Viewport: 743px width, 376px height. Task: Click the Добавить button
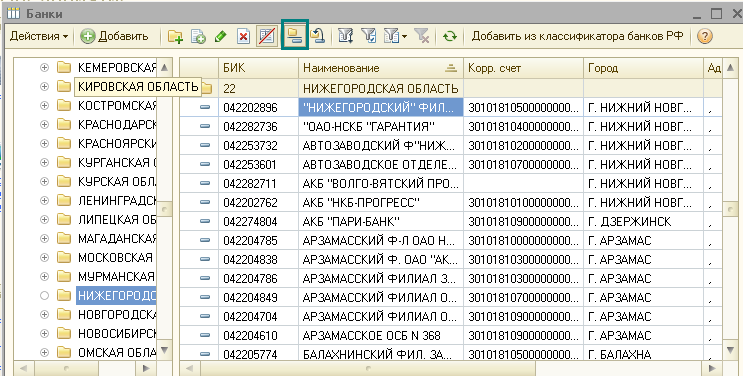114,36
